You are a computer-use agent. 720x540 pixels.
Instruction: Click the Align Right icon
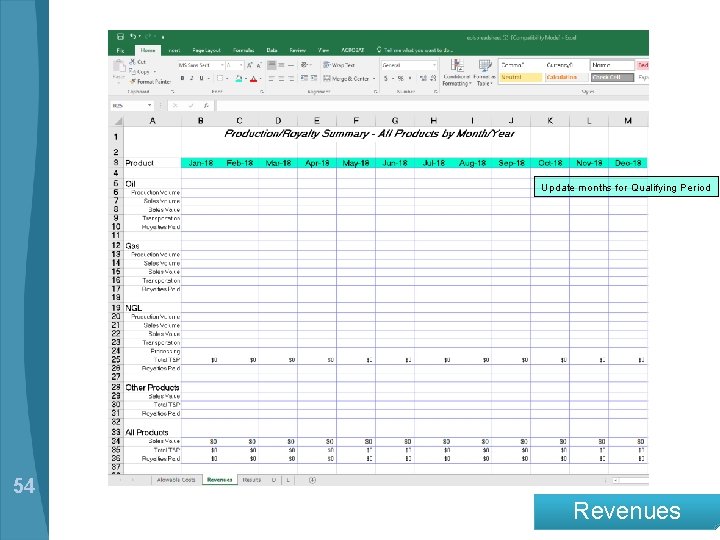291,79
